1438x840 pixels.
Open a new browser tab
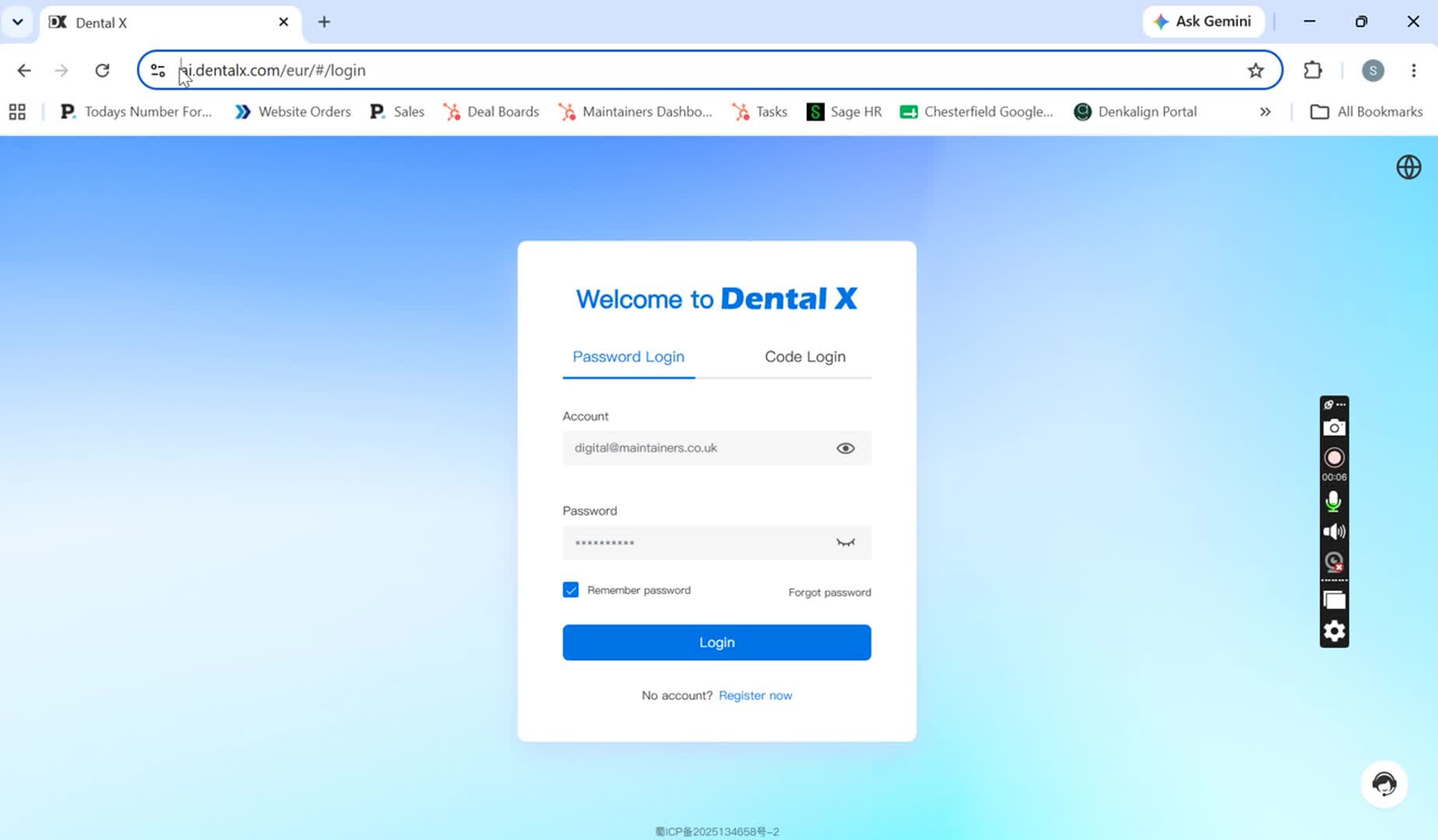click(x=324, y=22)
